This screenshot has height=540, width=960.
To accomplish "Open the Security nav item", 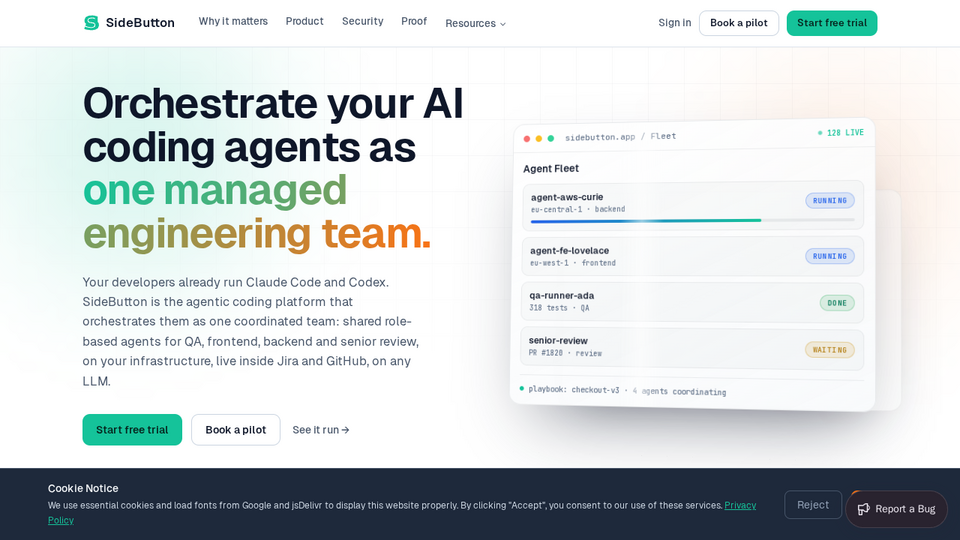I will click(x=362, y=21).
